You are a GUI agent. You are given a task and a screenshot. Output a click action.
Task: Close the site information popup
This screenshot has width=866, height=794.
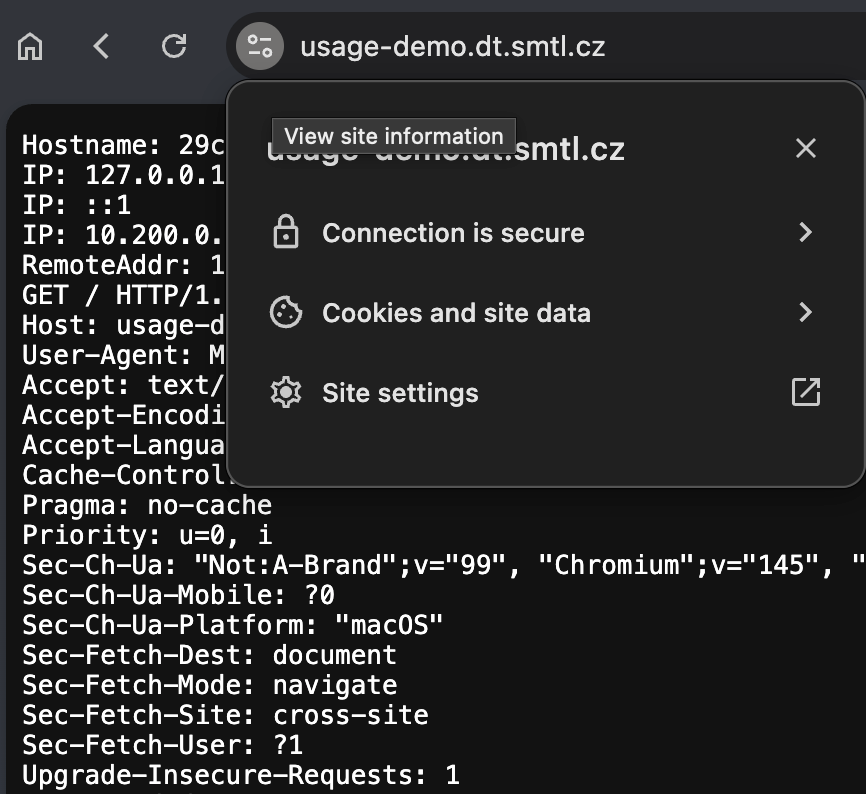point(806,148)
